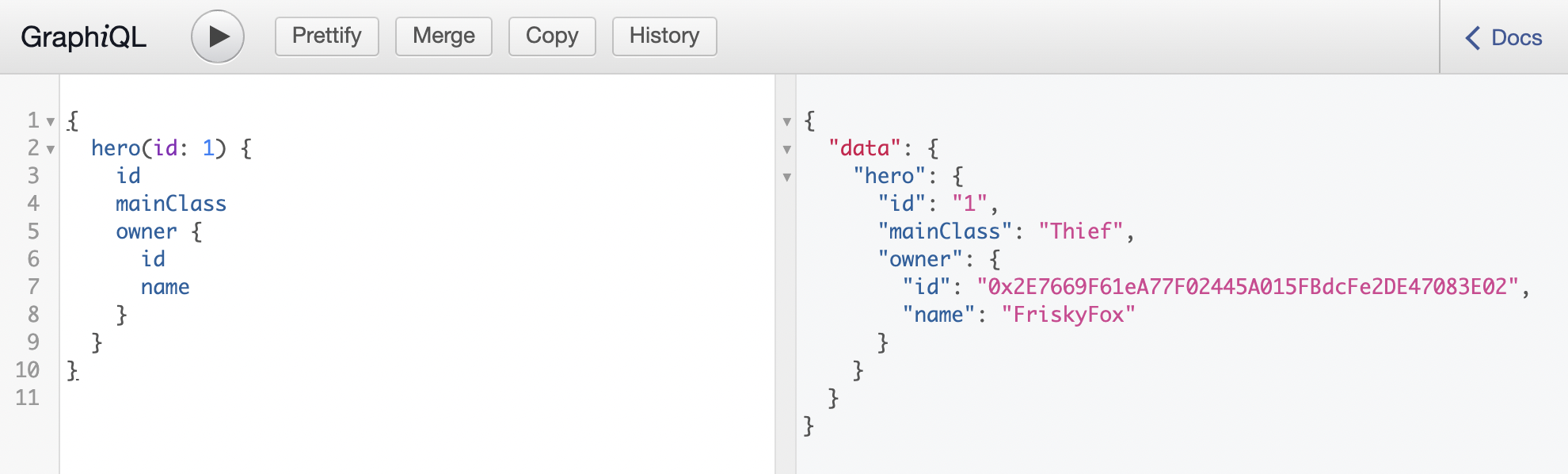Screen dimensions: 1568x474
Task: Click the chevron icon beside Docs
Action: coord(1473,37)
